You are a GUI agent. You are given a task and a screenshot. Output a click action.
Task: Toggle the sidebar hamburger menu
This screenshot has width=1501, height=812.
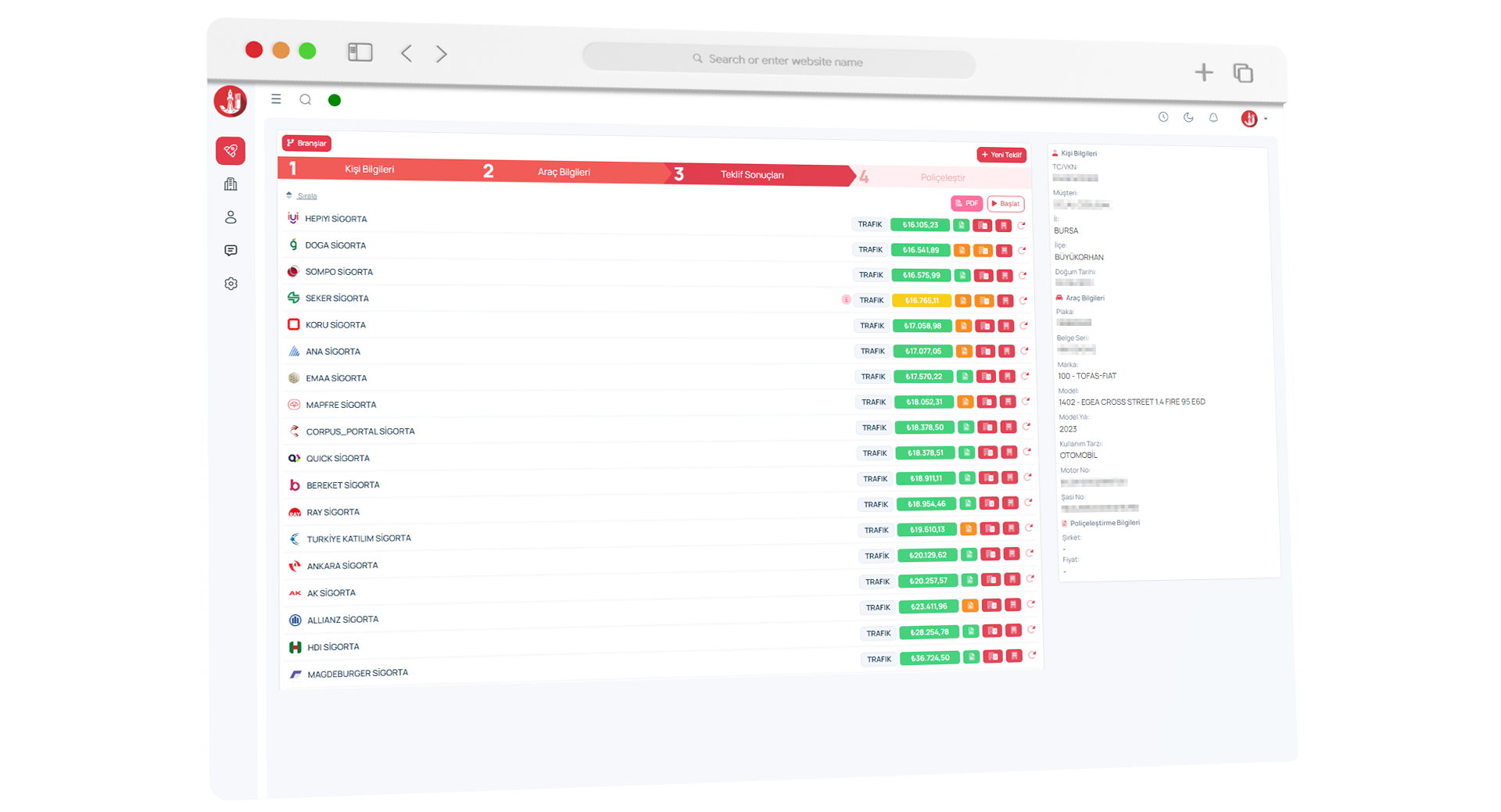pyautogui.click(x=276, y=99)
